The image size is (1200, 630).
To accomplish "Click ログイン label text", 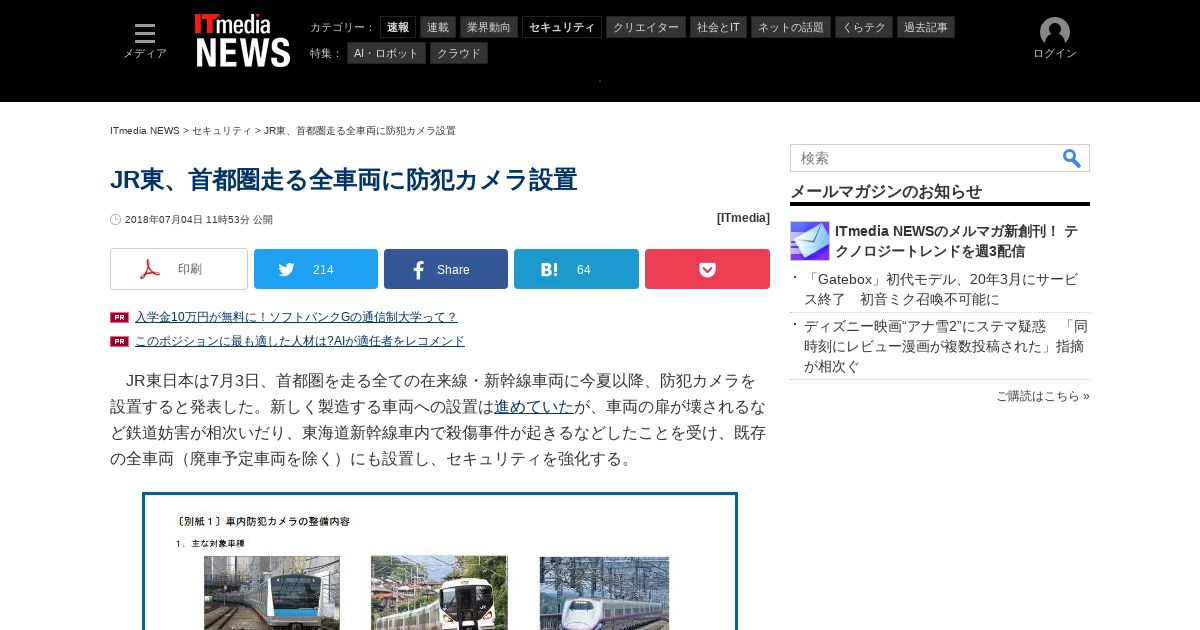I will click(1055, 54).
